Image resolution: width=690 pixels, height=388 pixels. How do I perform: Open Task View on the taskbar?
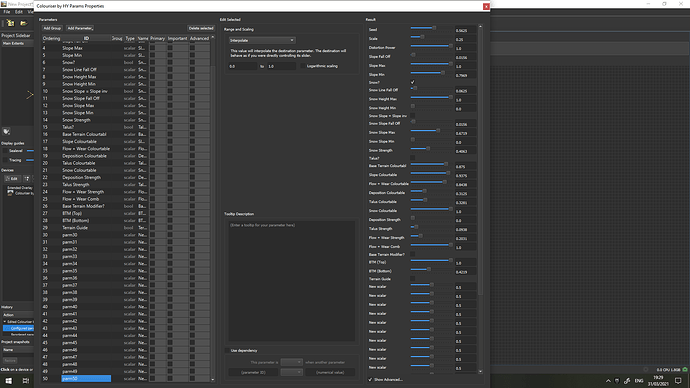pyautogui.click(x=26, y=381)
